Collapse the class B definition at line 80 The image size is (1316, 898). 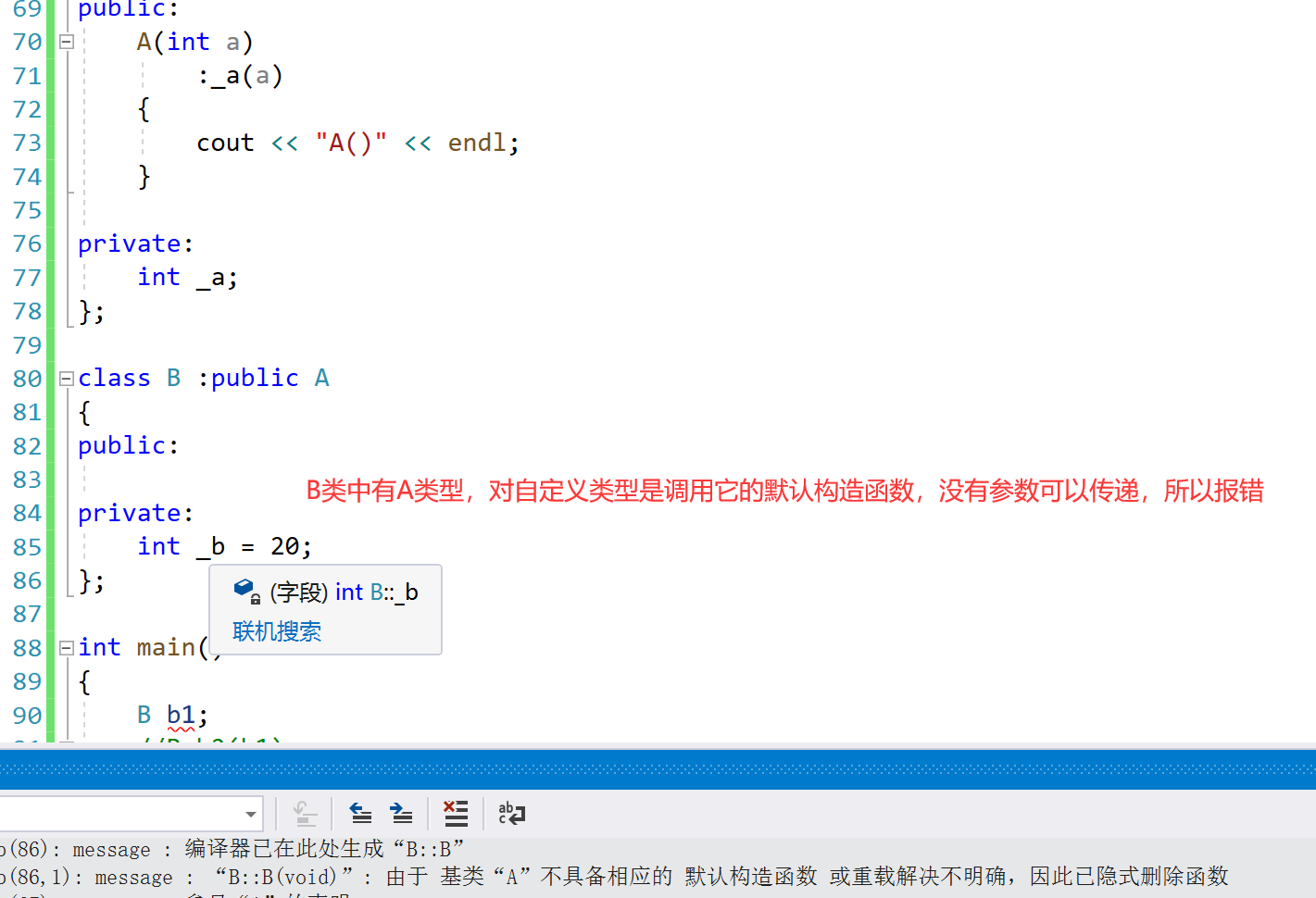(66, 378)
